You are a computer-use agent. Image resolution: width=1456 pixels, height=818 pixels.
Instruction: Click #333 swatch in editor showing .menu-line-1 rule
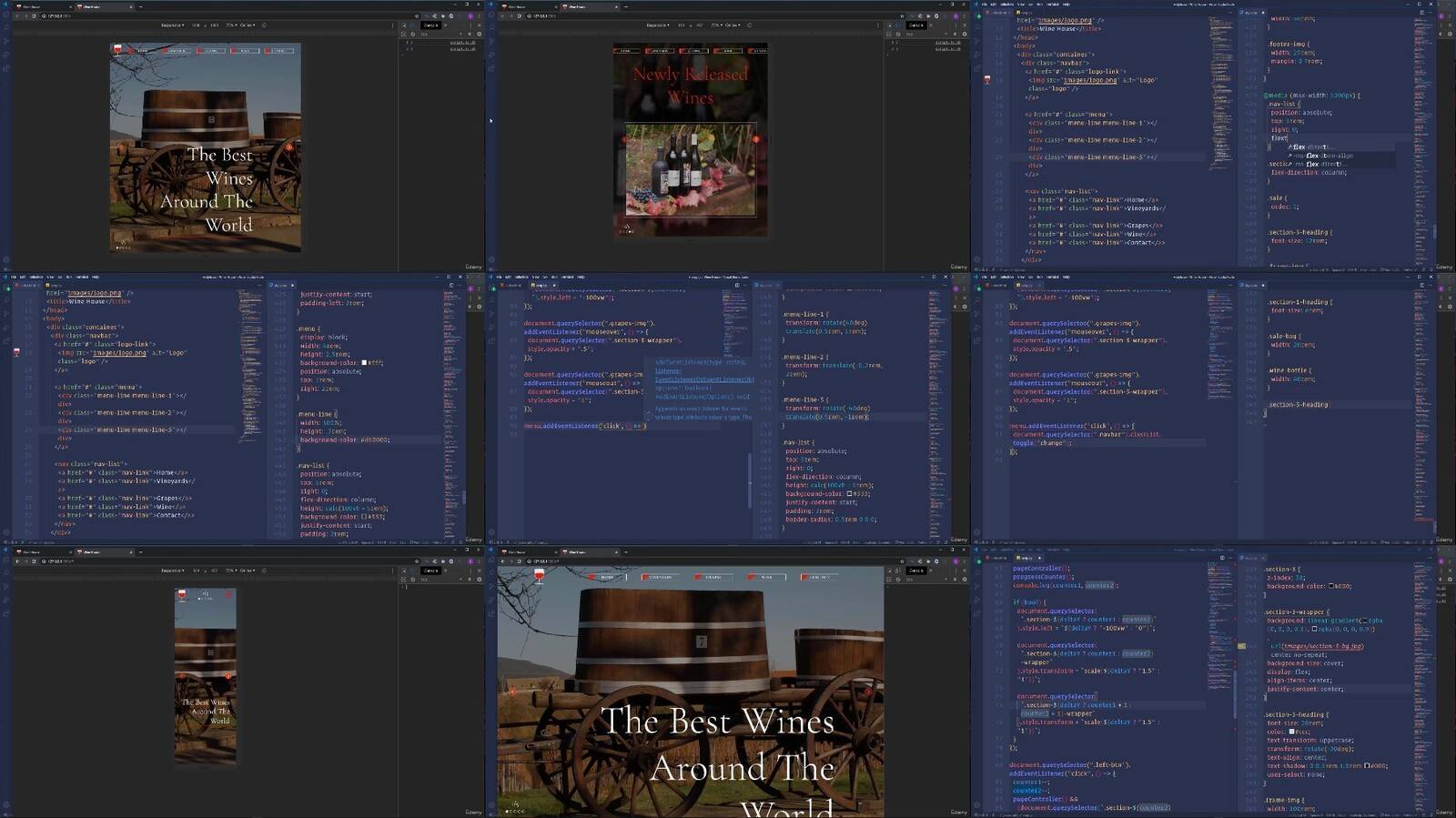(849, 494)
